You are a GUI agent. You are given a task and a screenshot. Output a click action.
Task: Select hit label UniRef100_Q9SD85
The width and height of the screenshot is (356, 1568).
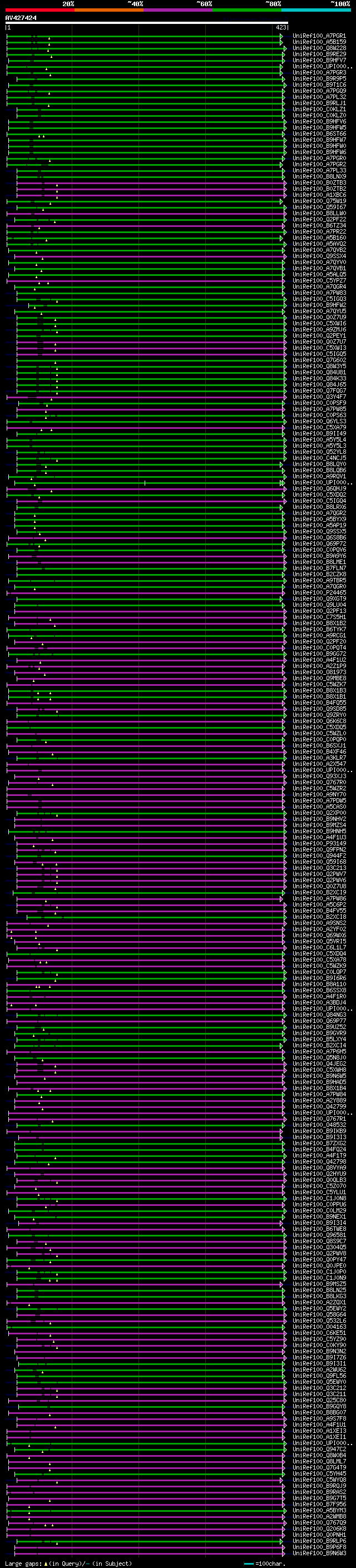pyautogui.click(x=319, y=709)
